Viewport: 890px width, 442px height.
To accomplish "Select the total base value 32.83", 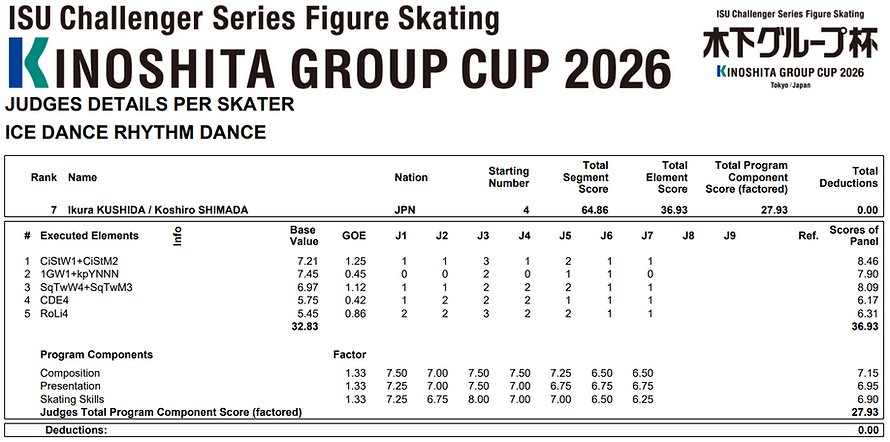I will click(x=305, y=327).
